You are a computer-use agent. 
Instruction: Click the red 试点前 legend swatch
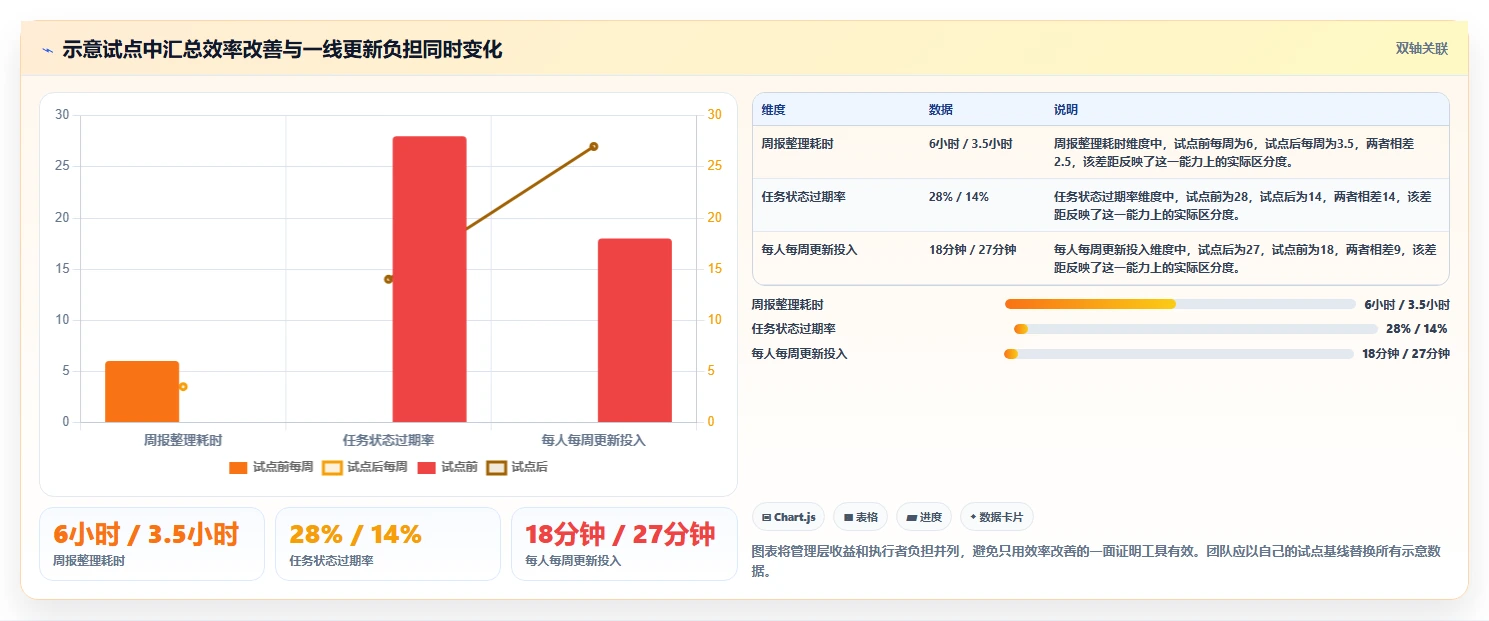[x=427, y=468]
